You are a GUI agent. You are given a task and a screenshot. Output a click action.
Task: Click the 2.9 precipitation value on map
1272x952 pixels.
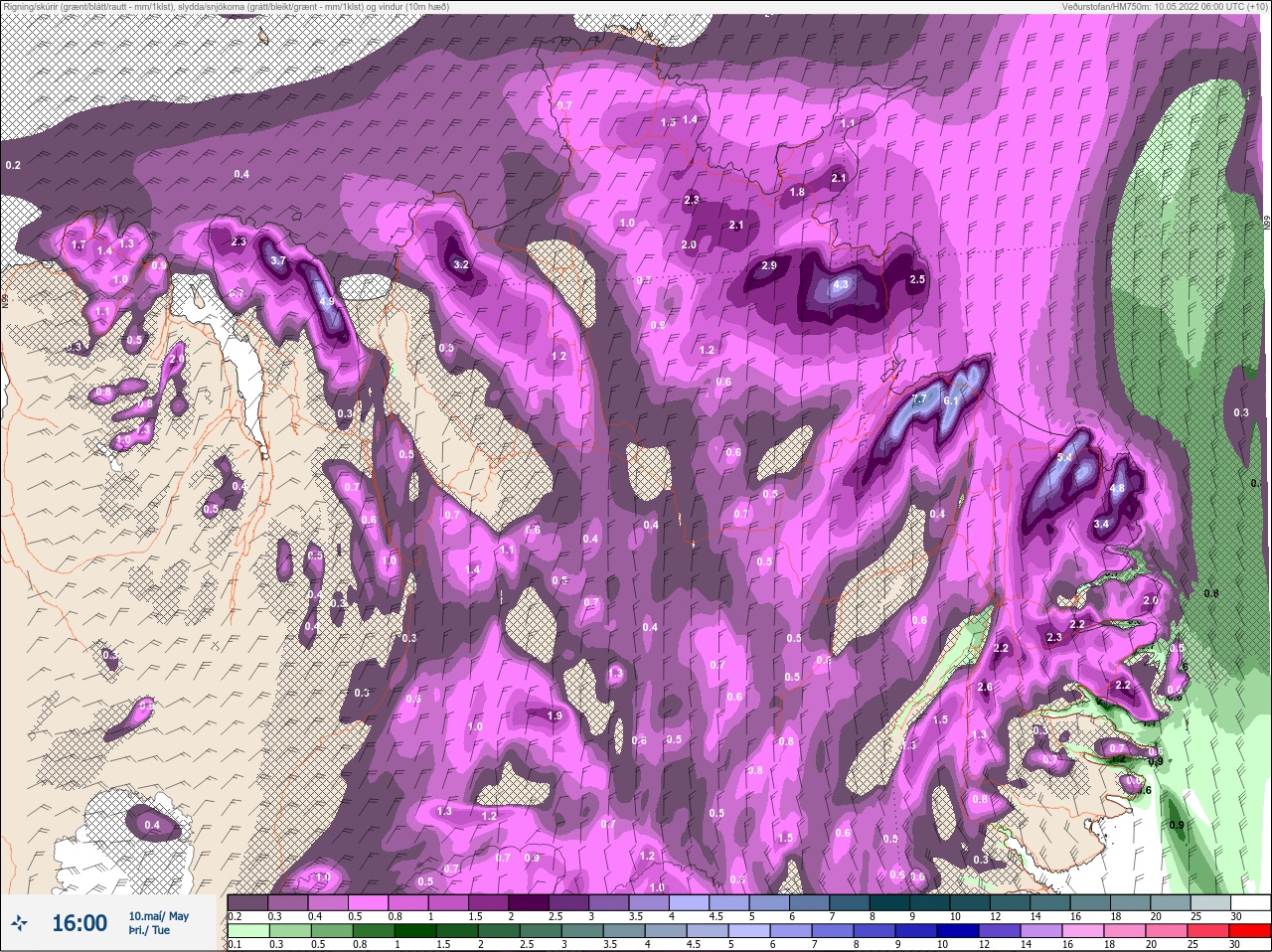[769, 266]
